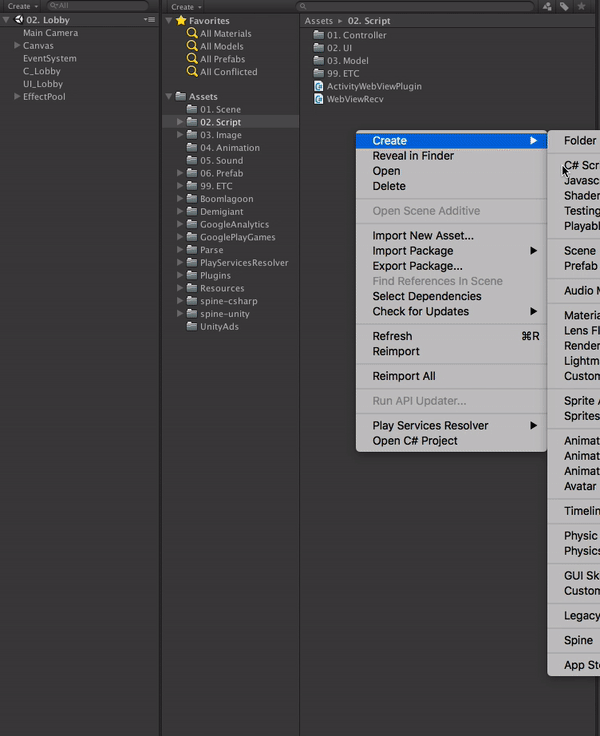Collapse the 02. Lobby scene hierarchy
Screen dimensions: 600x736
click(x=6, y=20)
